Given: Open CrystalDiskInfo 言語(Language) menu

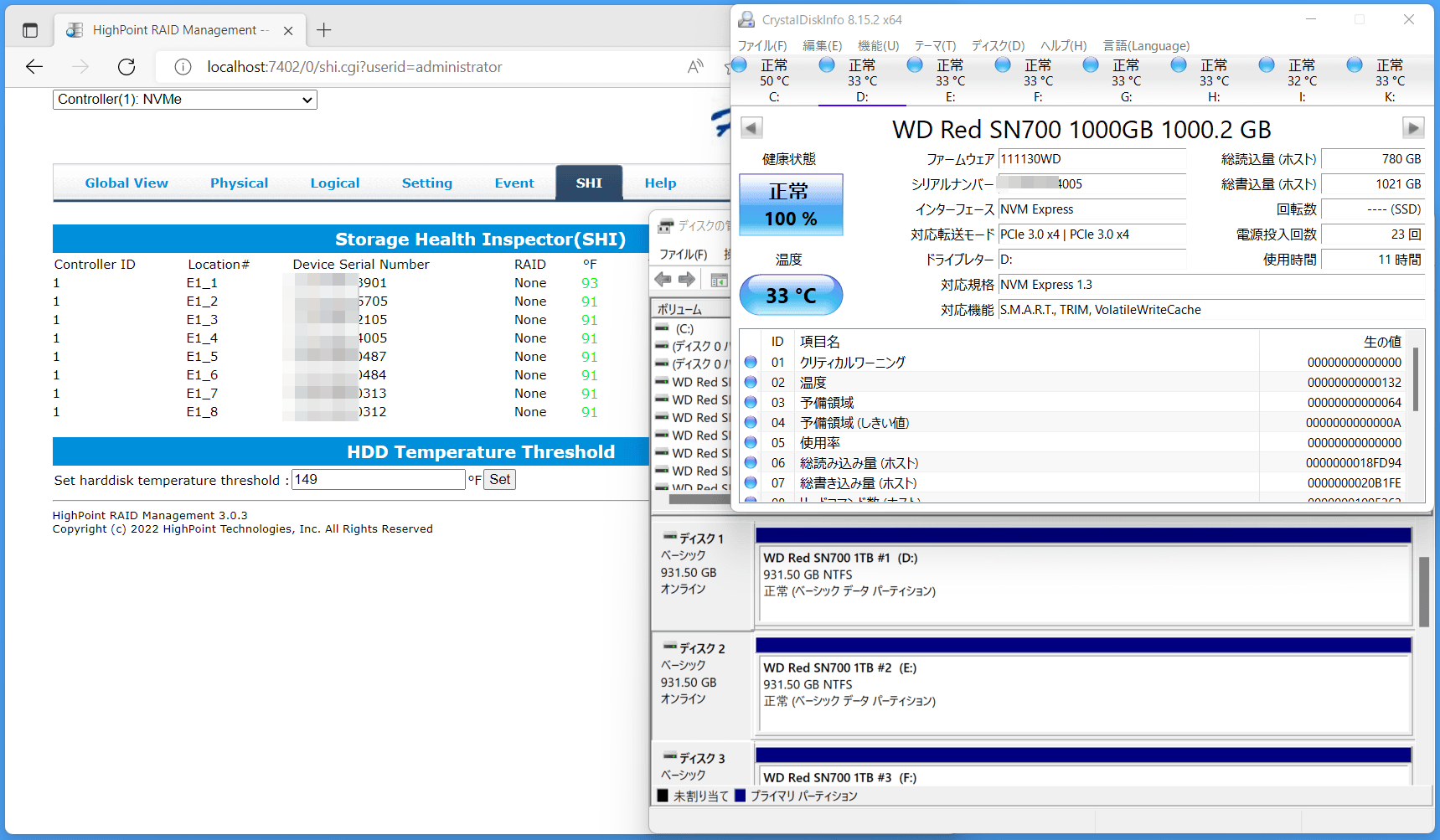Looking at the screenshot, I should (1146, 46).
